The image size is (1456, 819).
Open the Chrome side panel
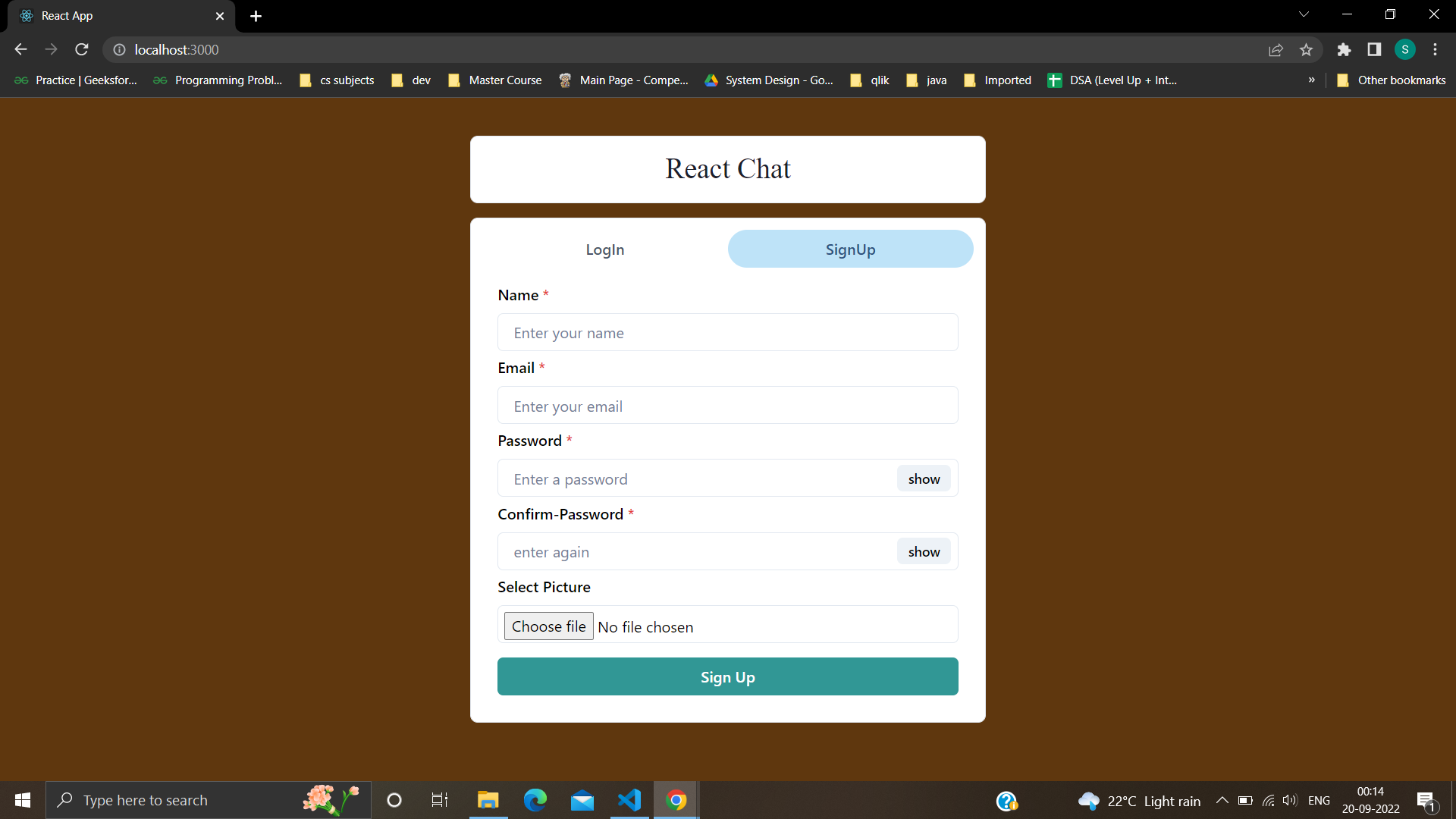pyautogui.click(x=1374, y=49)
